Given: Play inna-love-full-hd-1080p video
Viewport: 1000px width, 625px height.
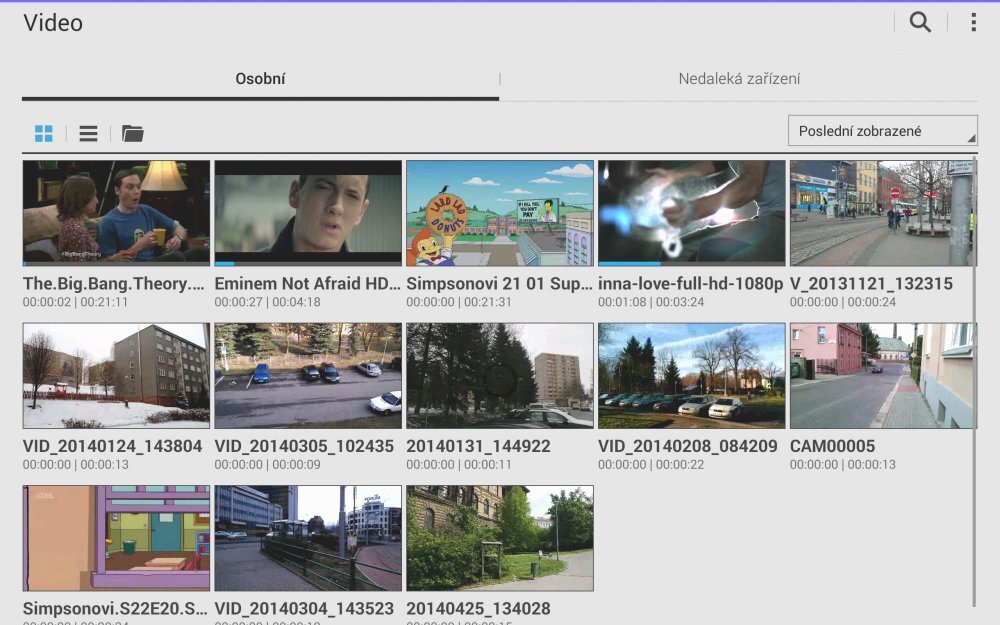Looking at the screenshot, I should pyautogui.click(x=691, y=212).
